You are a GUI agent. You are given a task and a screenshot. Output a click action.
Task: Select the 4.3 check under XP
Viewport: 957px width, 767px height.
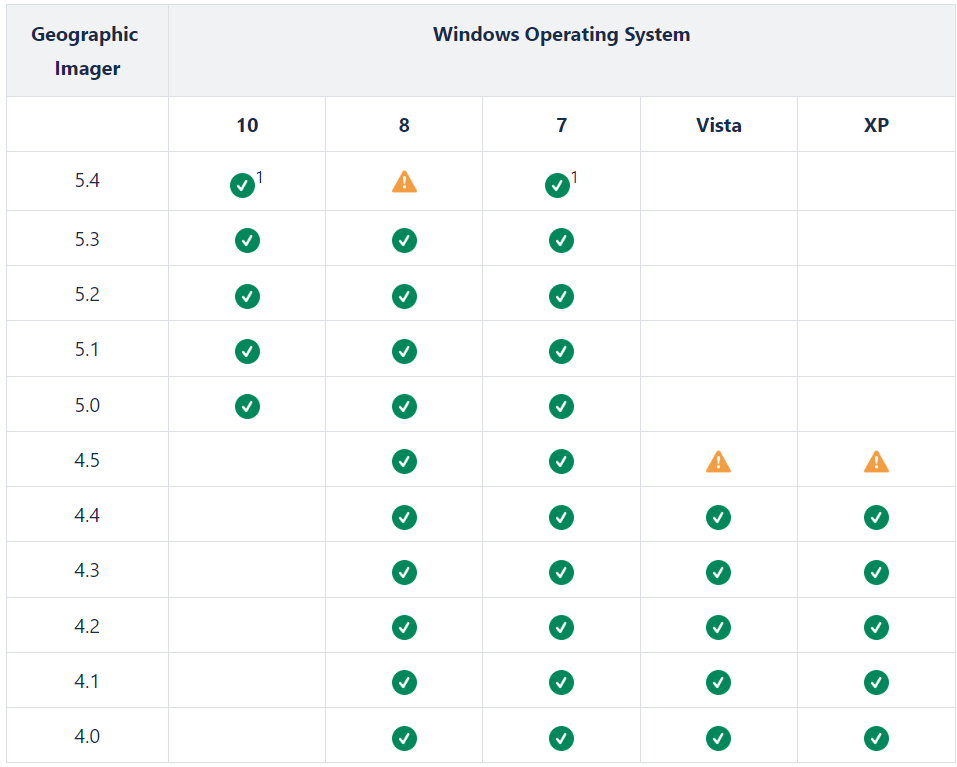click(x=876, y=572)
